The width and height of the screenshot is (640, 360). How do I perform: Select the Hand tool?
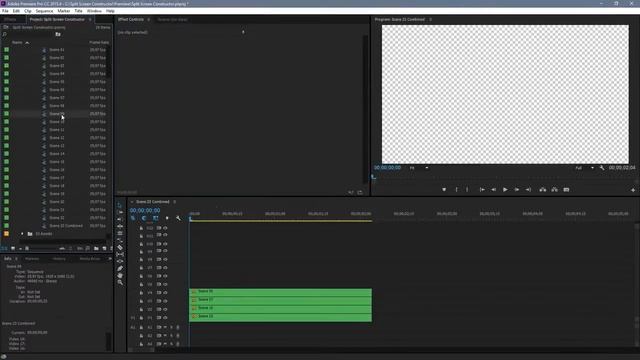[x=120, y=276]
